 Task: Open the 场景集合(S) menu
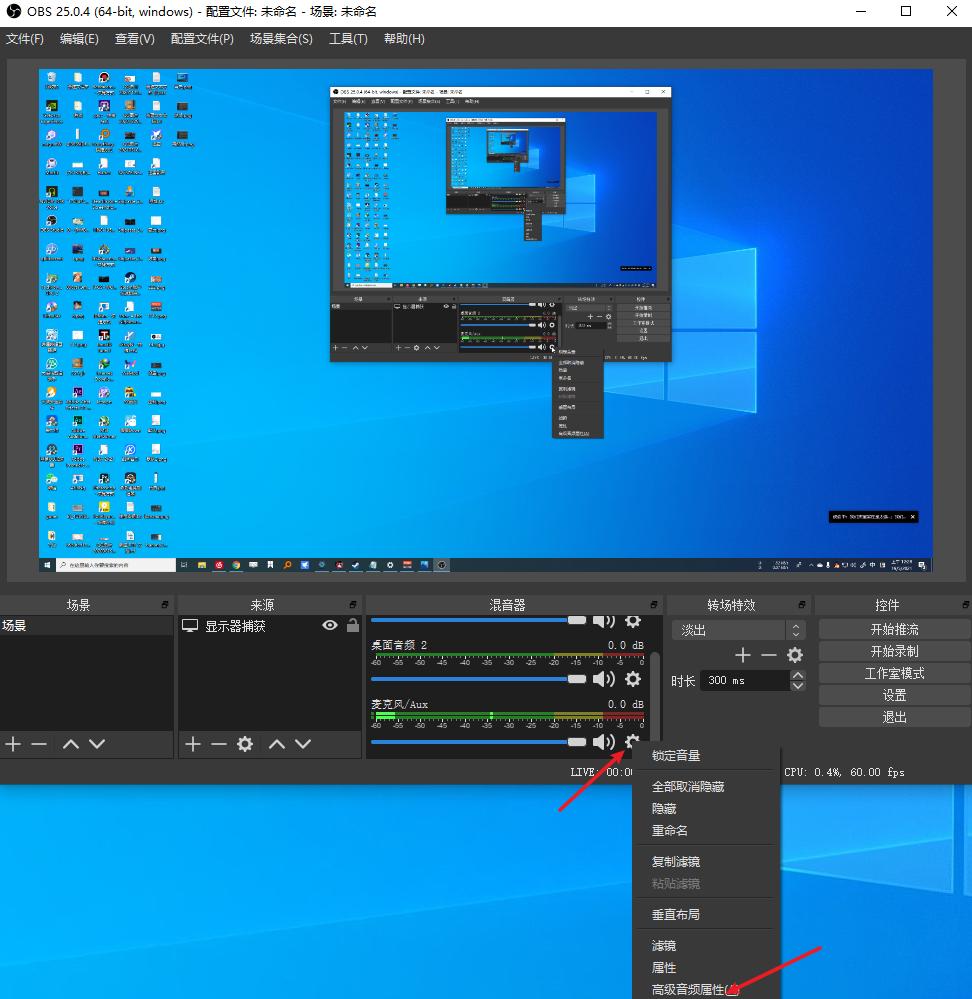pos(281,39)
